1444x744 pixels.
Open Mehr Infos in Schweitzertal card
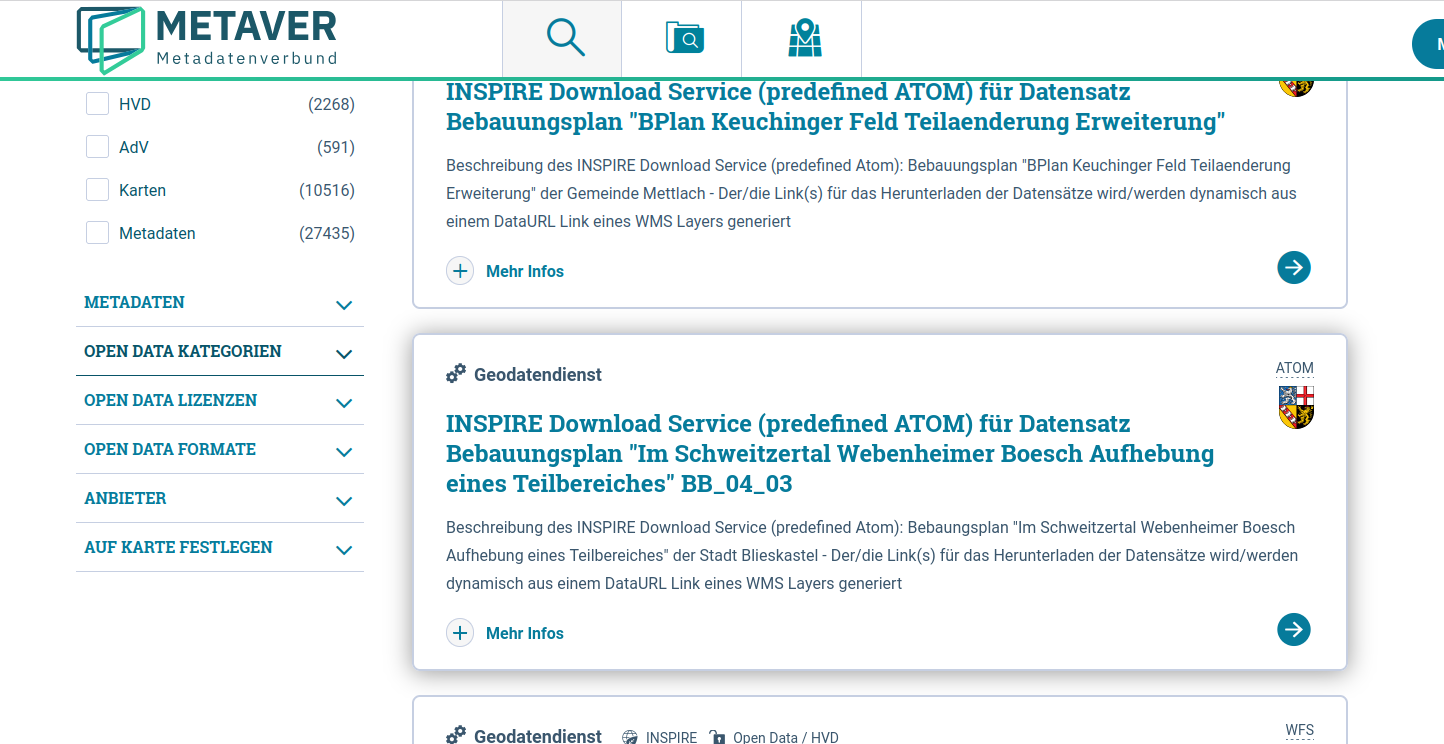tap(525, 633)
